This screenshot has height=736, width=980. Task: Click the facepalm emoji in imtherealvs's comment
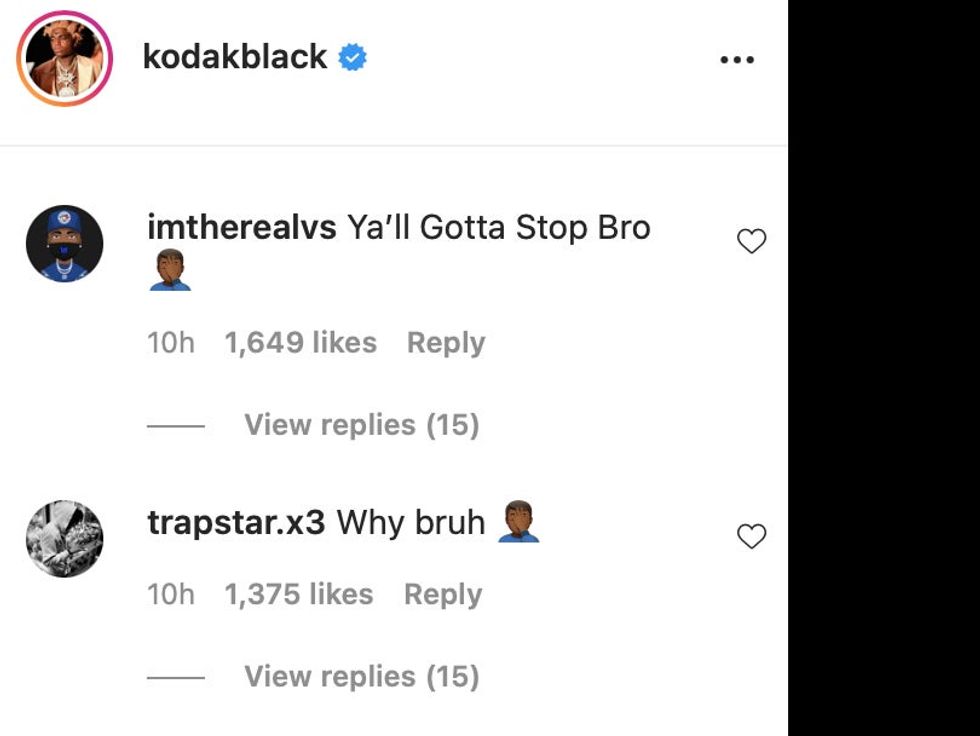click(x=169, y=271)
